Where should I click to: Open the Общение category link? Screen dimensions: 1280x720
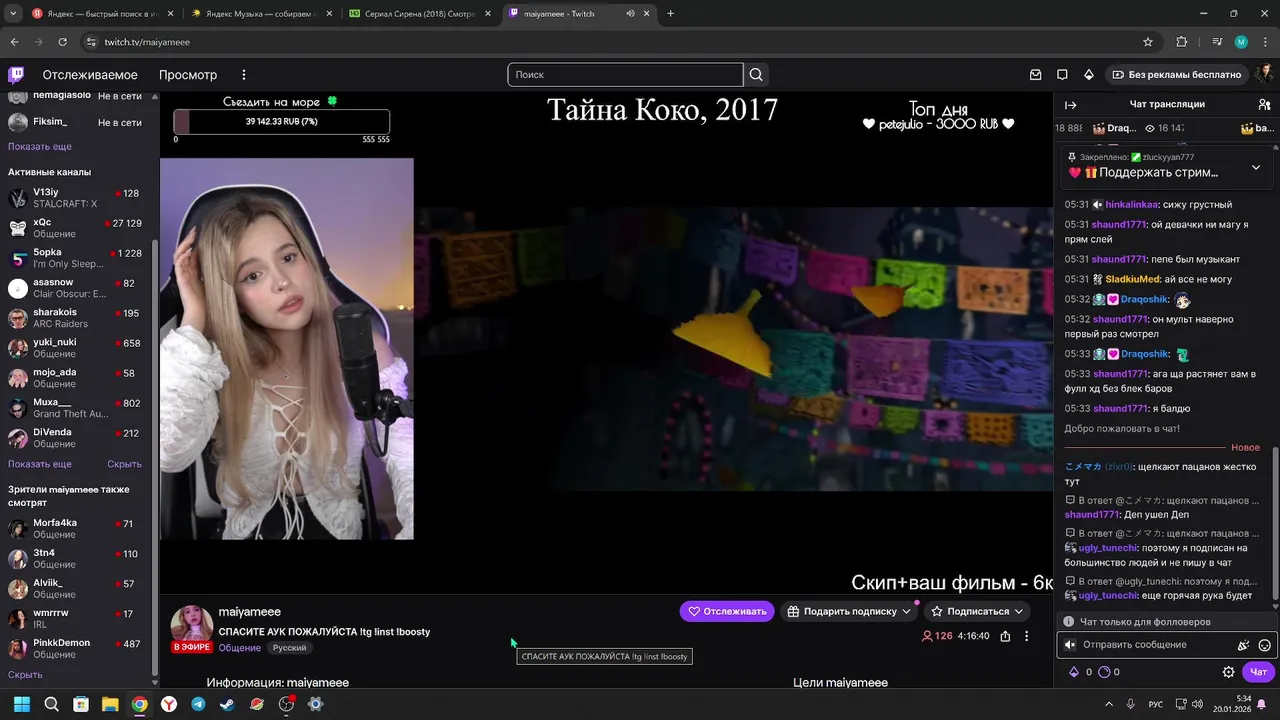pyautogui.click(x=239, y=648)
